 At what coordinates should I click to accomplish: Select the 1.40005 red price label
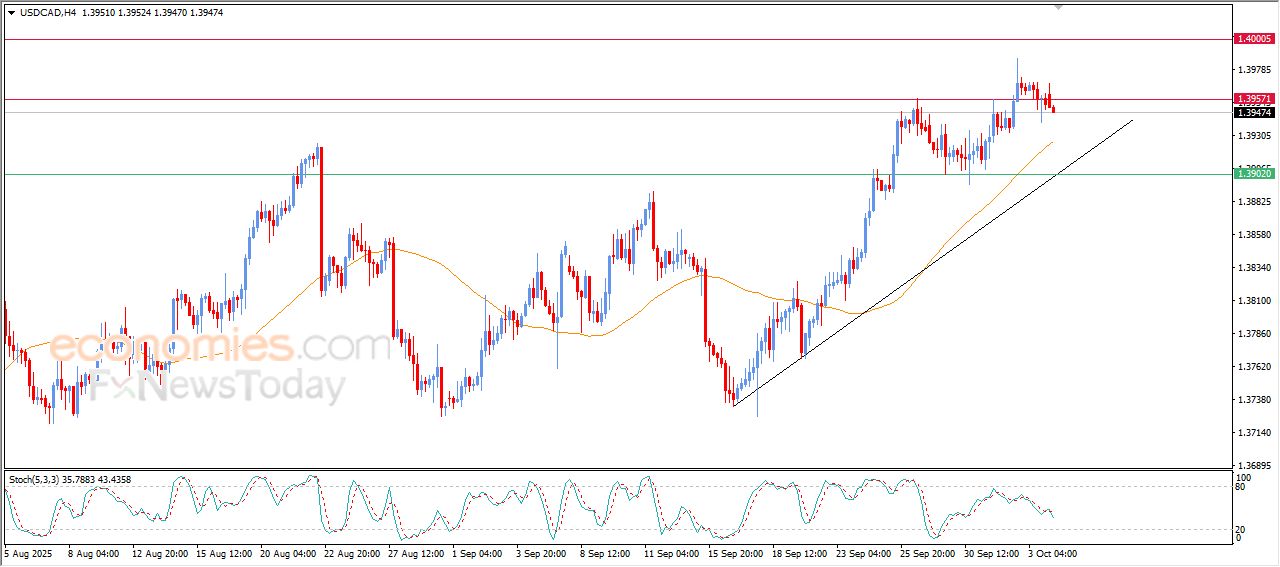(1254, 39)
